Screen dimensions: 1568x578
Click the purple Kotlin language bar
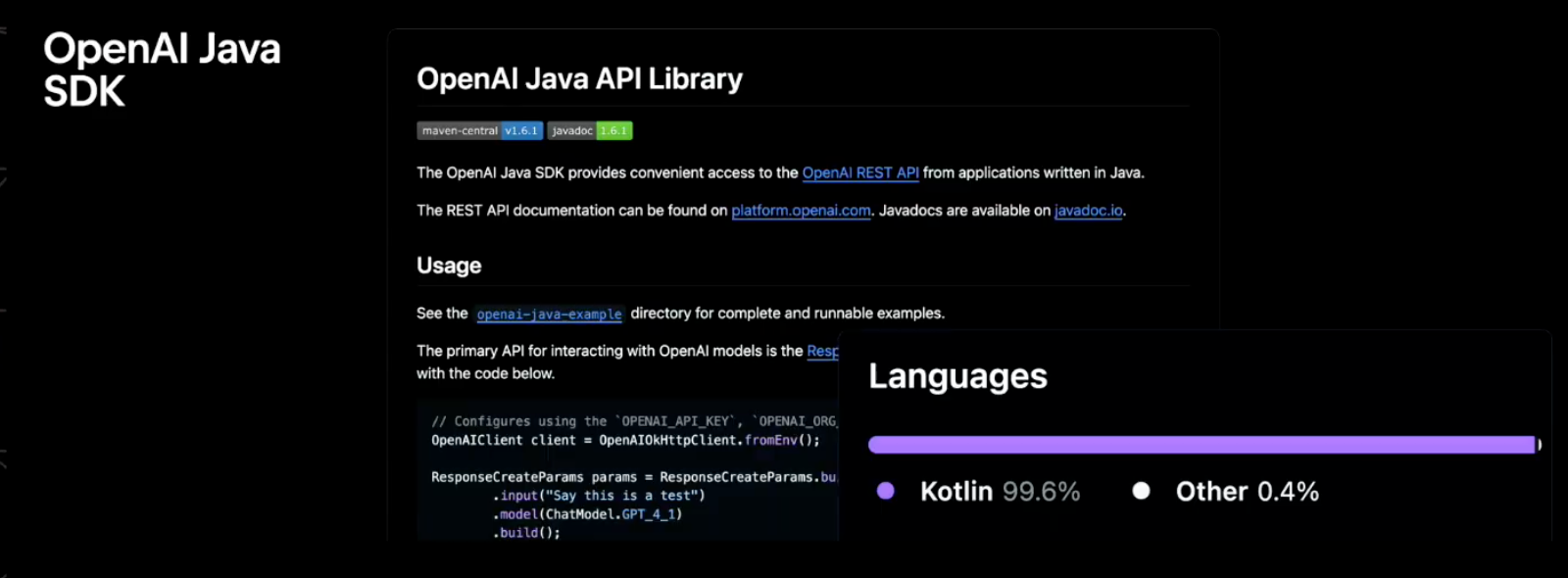(x=1201, y=445)
